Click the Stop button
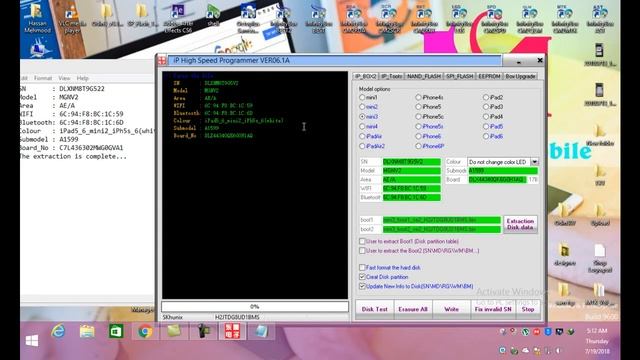 (x=528, y=309)
